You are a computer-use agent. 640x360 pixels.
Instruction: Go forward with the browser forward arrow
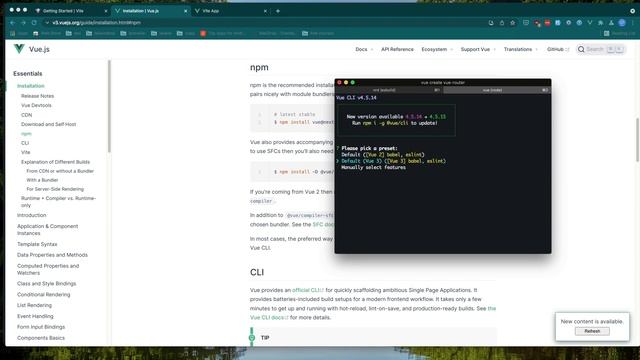pyautogui.click(x=23, y=23)
